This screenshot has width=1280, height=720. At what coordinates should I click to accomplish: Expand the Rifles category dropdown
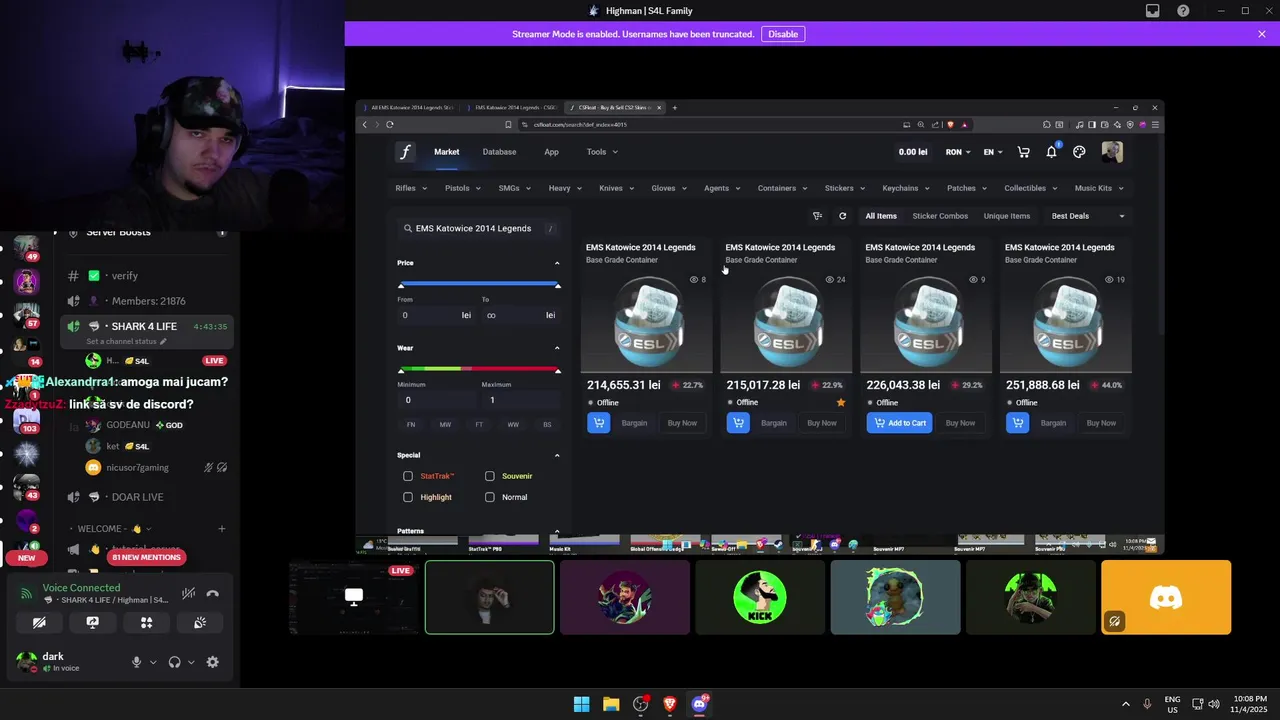pos(411,188)
